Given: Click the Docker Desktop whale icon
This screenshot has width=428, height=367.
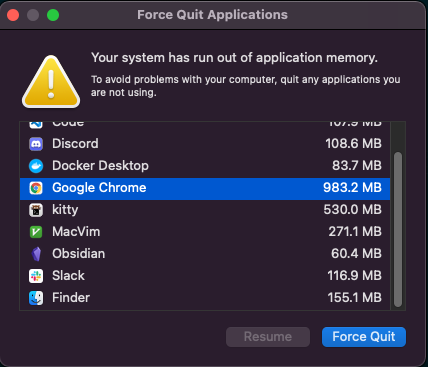Looking at the screenshot, I should 36,166.
